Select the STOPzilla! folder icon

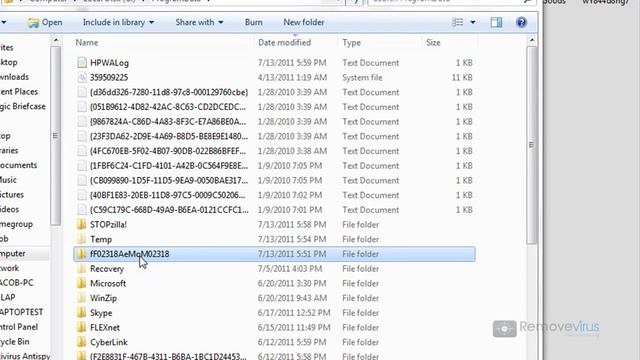[x=82, y=224]
